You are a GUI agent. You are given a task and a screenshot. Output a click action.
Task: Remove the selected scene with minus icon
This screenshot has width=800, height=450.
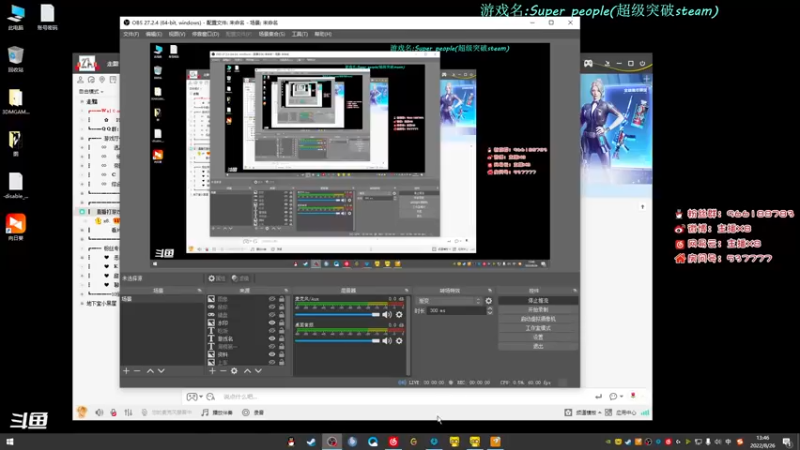pyautogui.click(x=137, y=371)
